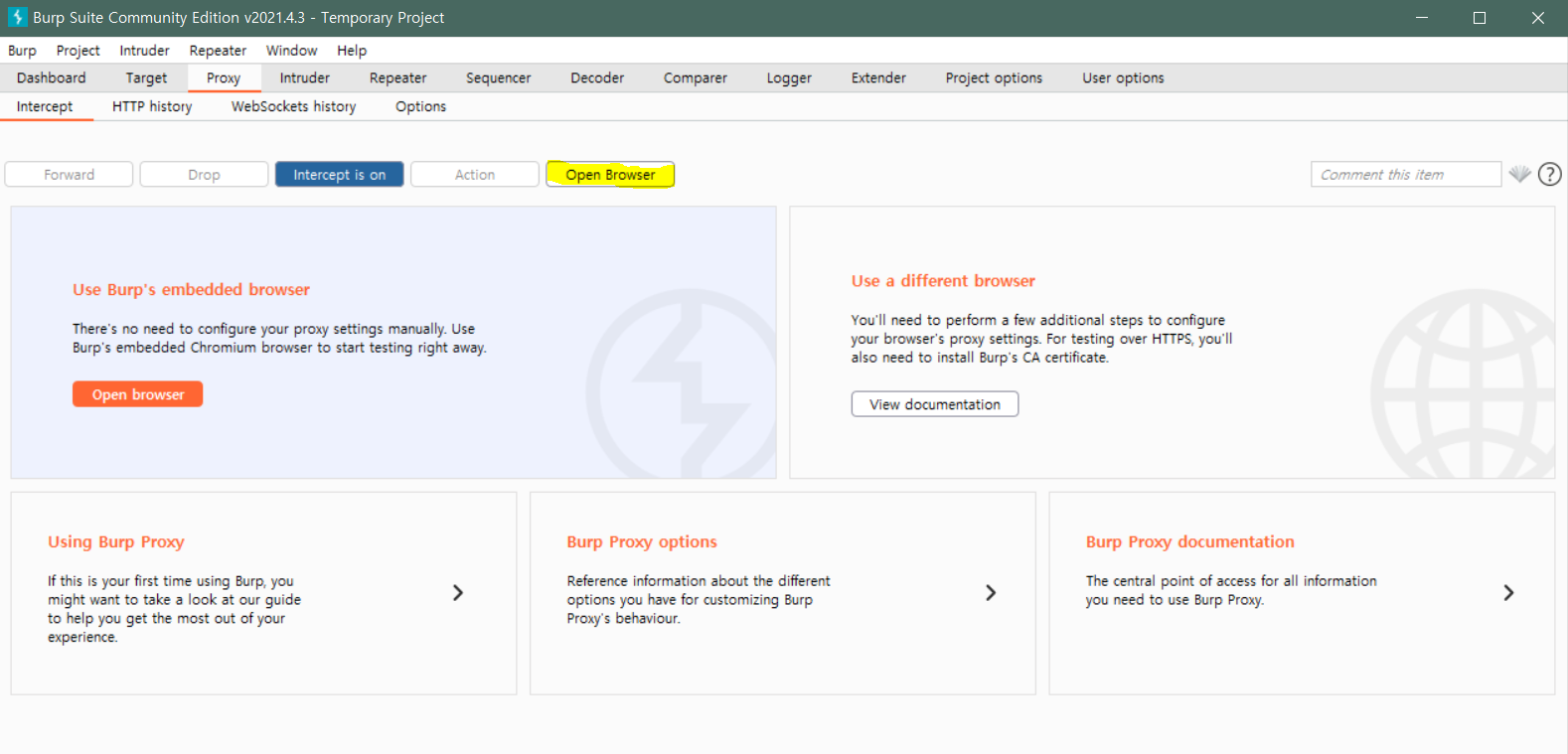Click the highlighted Open Browser toolbar button
The image size is (1568, 754).
[610, 174]
